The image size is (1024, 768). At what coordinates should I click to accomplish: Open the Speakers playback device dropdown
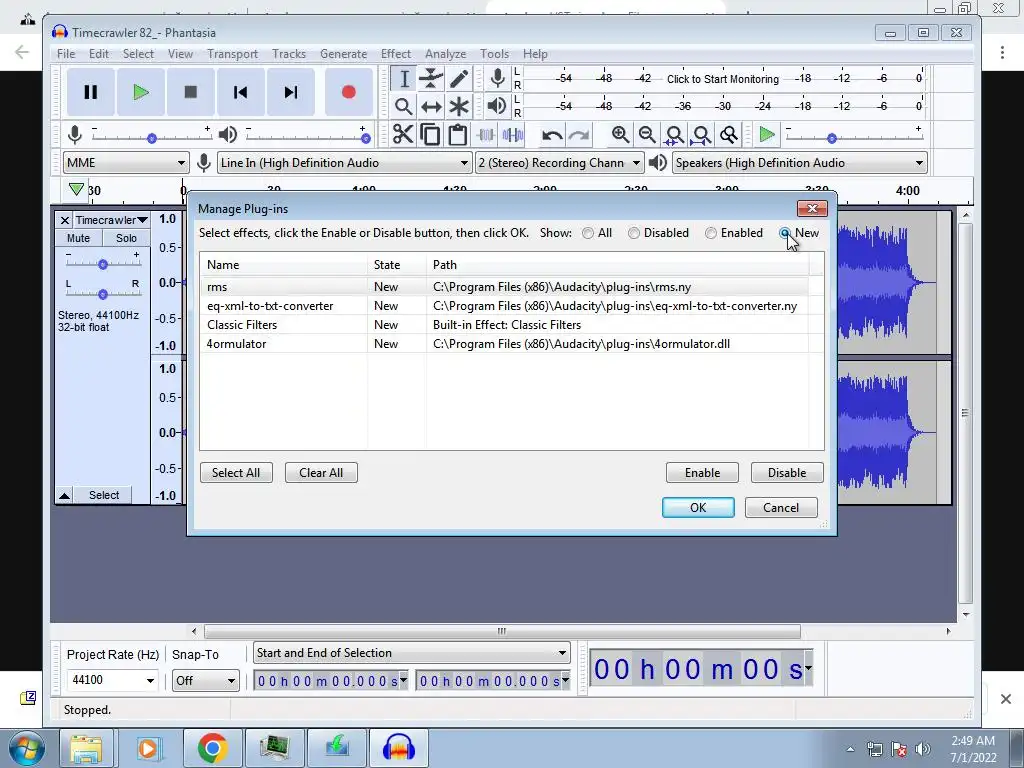coord(800,163)
